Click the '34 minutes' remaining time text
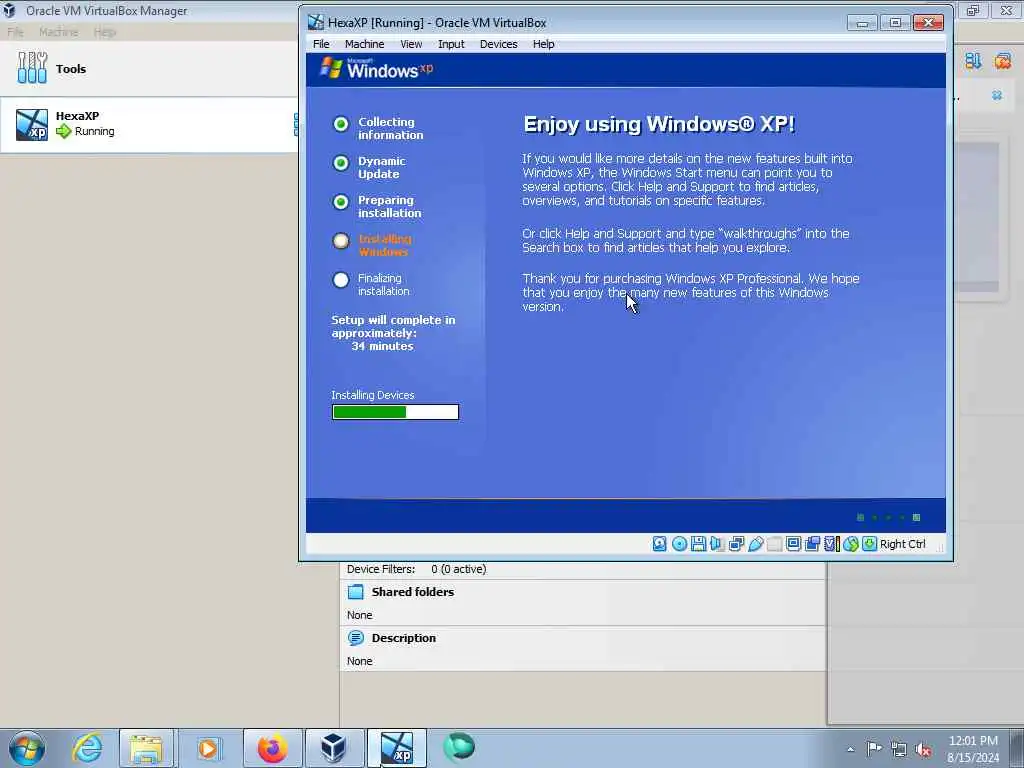Viewport: 1024px width, 768px height. (383, 346)
